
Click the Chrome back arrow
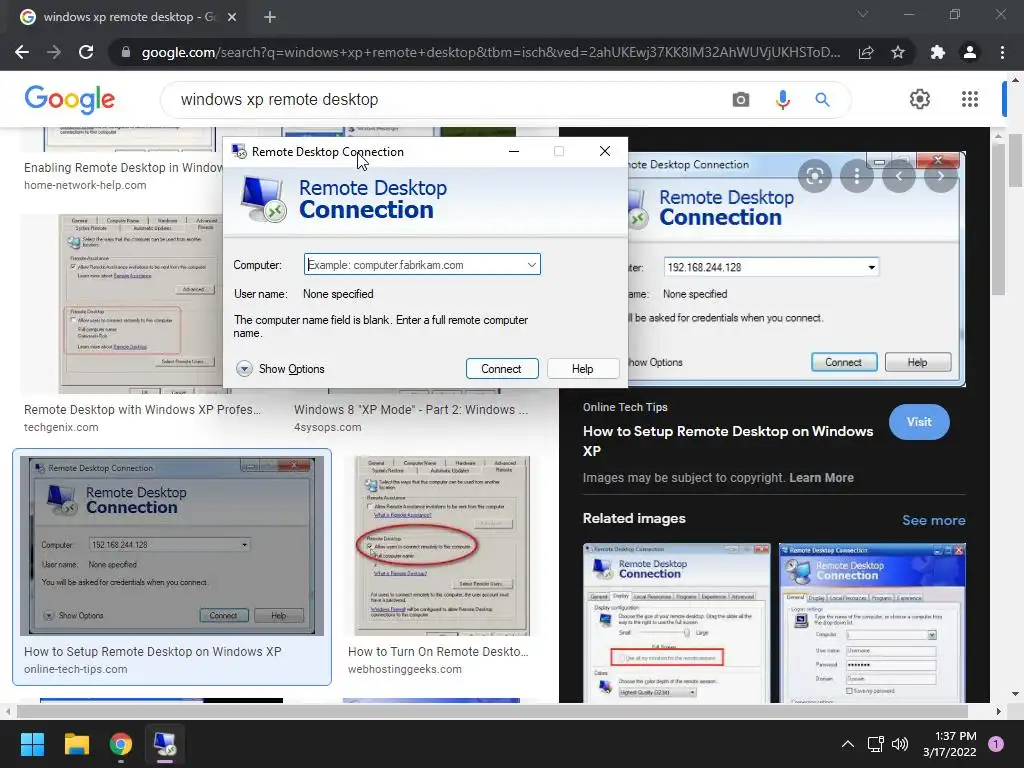pos(22,52)
